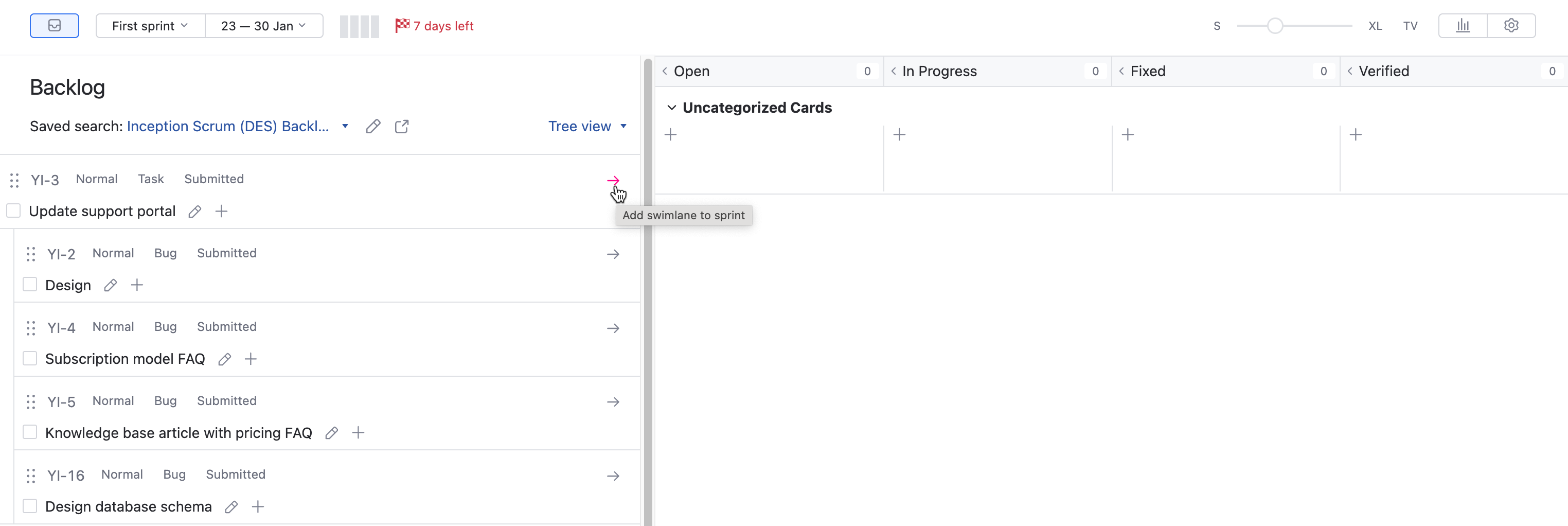
Task: Open saved search in new window
Action: pyautogui.click(x=402, y=127)
